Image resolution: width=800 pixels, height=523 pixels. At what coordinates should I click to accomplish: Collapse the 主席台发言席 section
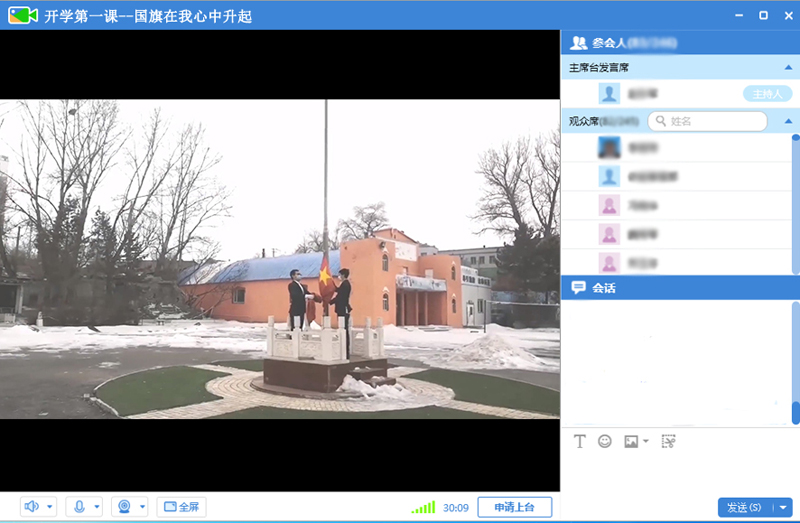point(788,68)
